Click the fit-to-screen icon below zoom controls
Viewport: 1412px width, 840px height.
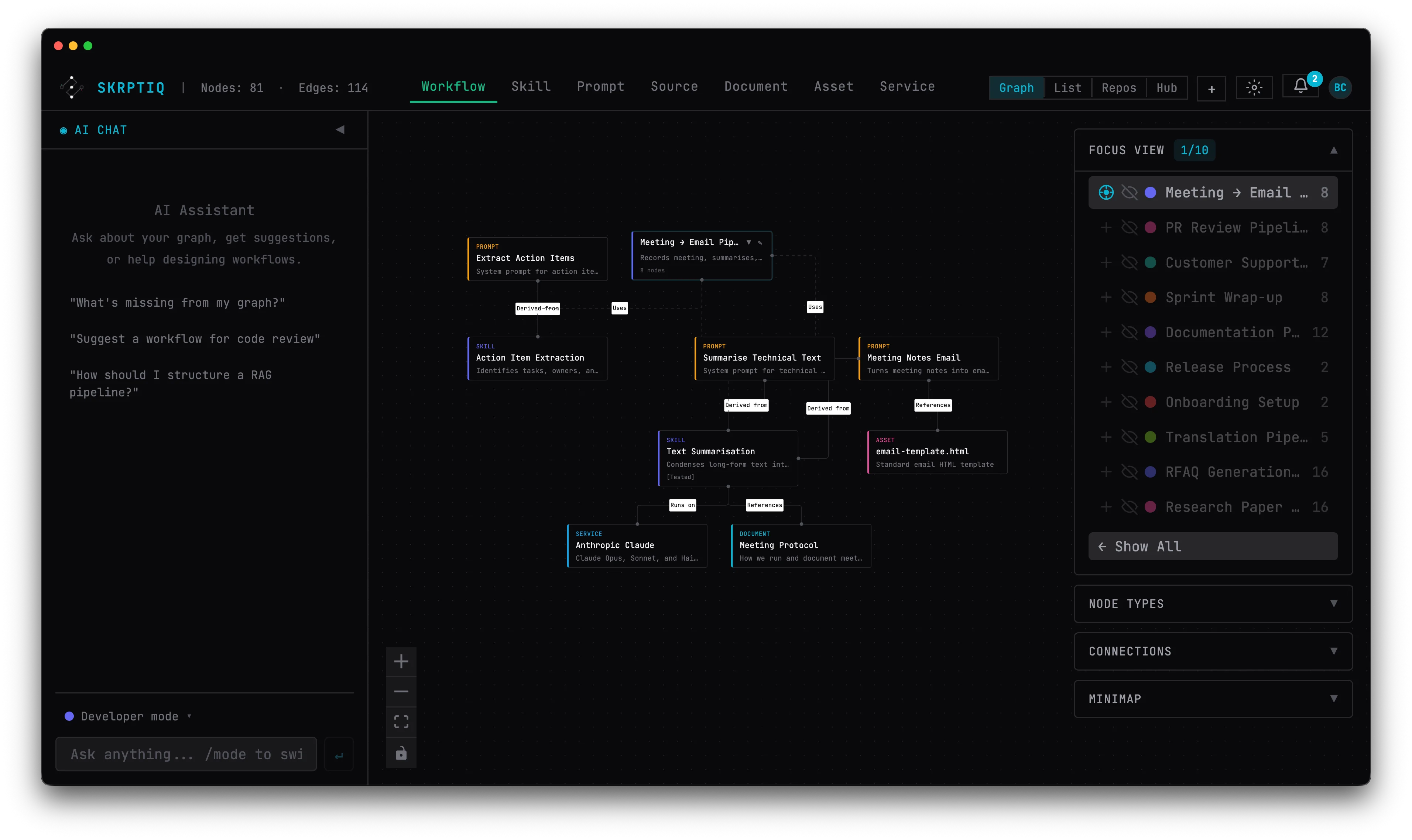click(x=401, y=721)
